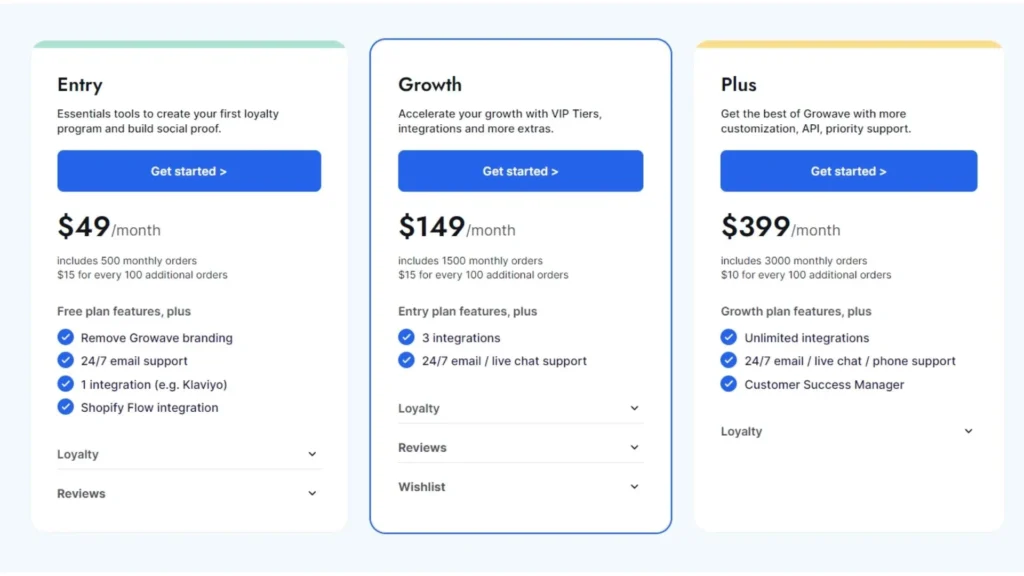Select the checkmark next to Customer Success Manager
Screen dimensions: 1024x576
729,384
